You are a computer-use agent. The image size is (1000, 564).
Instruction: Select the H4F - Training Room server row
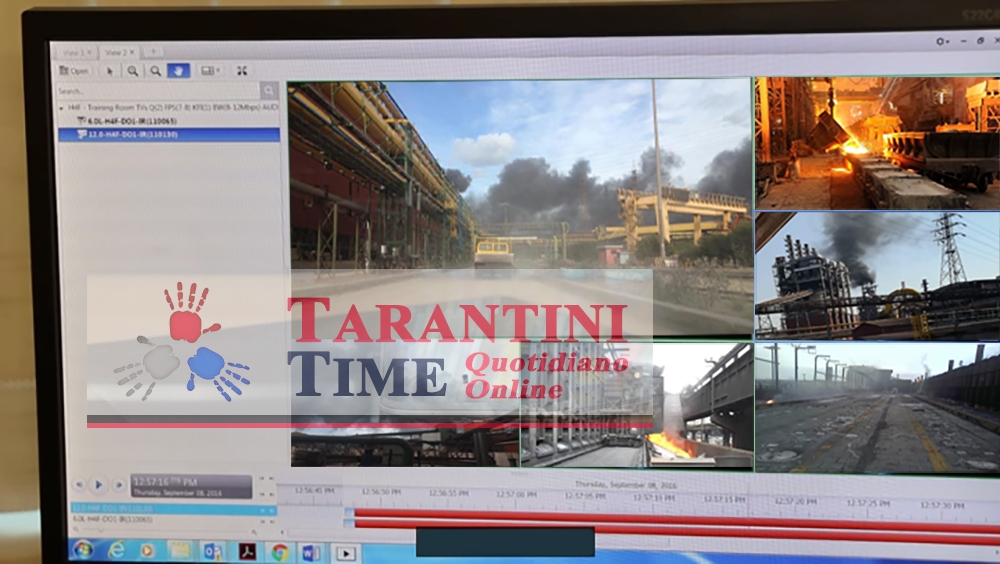(169, 108)
